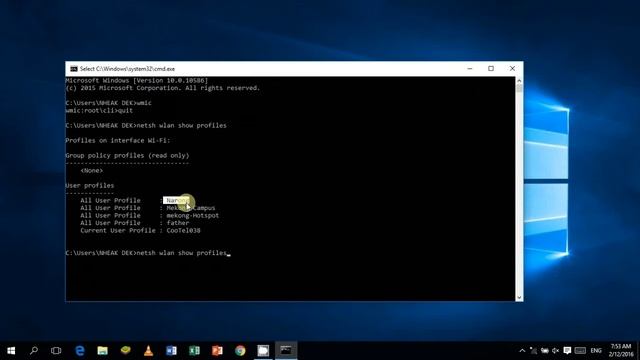Launch Microsoft Edge from the taskbar
The height and width of the screenshot is (360, 640).
[x=80, y=350]
